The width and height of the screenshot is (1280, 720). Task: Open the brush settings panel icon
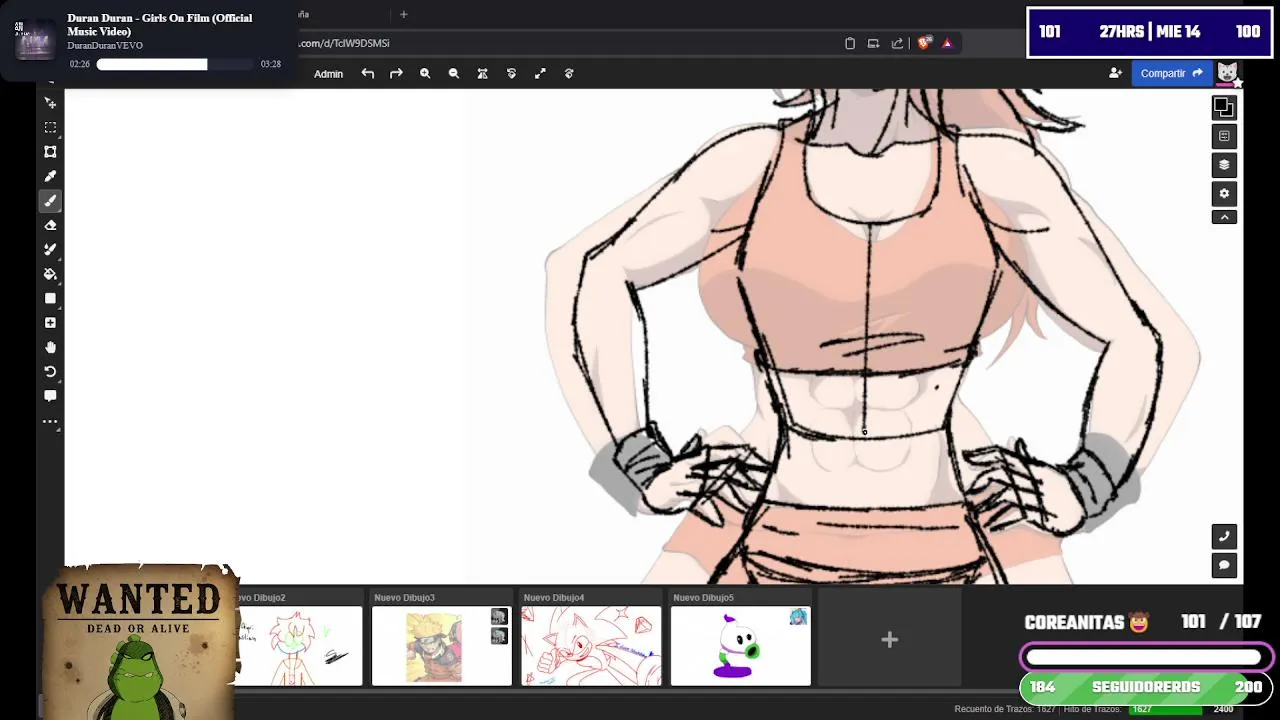1224,136
